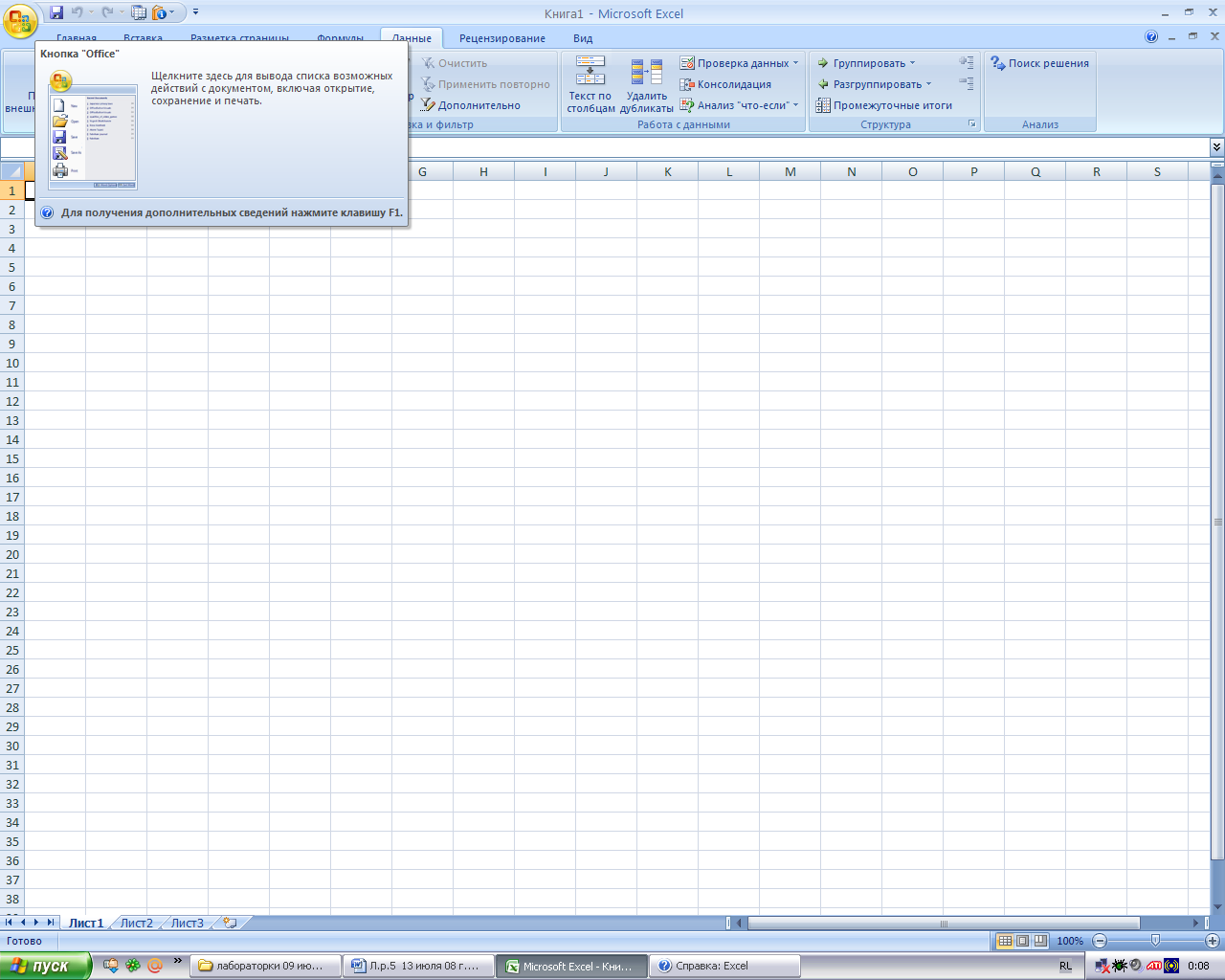Switch to Normal view button
The image size is (1225, 980).
(x=1005, y=941)
